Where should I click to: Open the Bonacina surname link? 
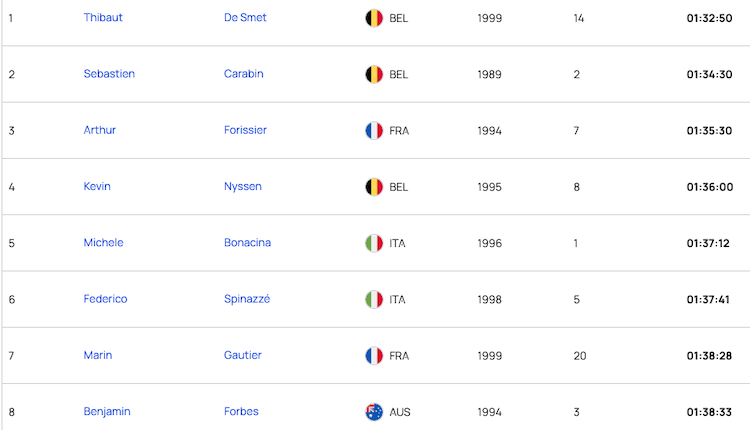pos(247,243)
